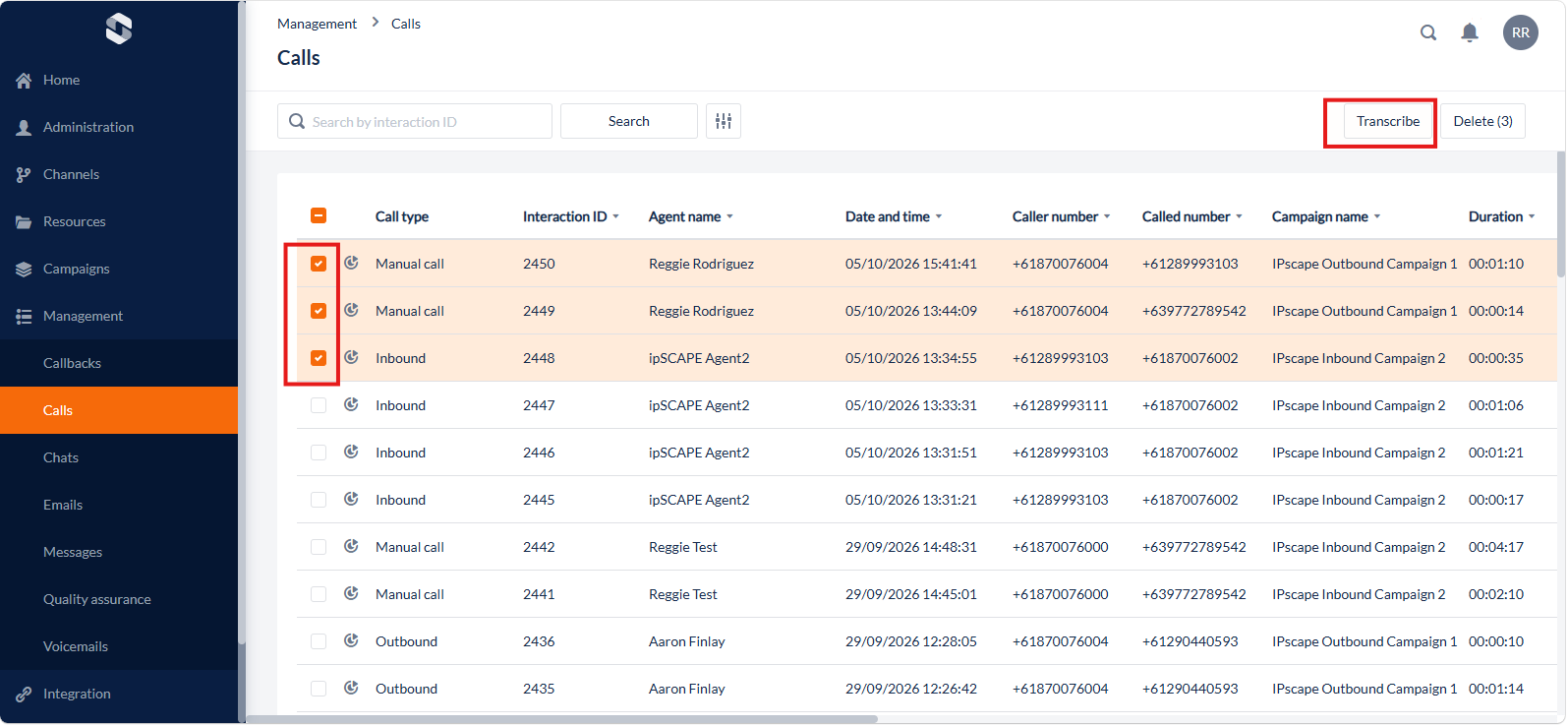Open the RR user avatar menu
1568x726 pixels.
coord(1521,32)
